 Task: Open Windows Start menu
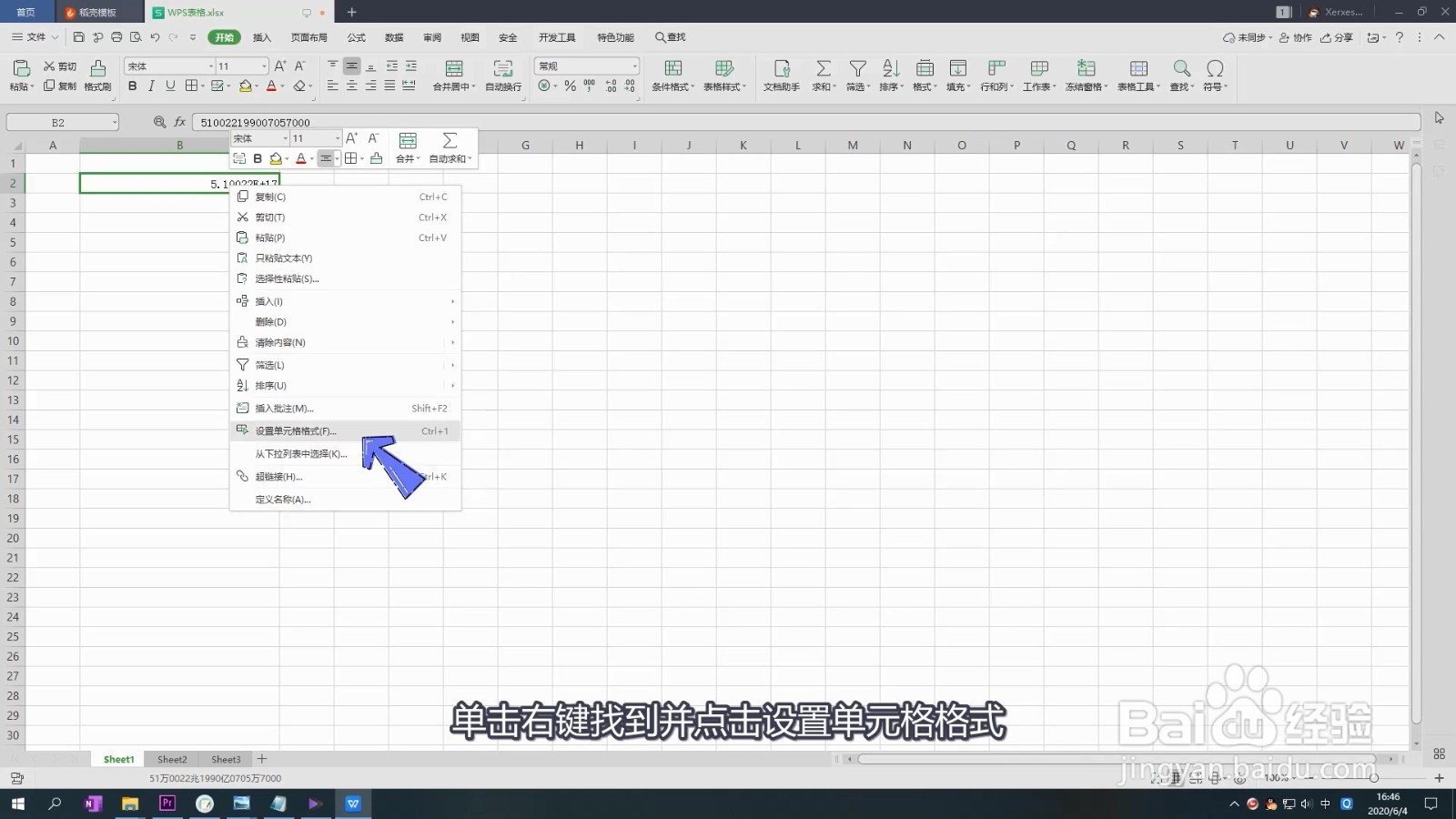pyautogui.click(x=17, y=804)
